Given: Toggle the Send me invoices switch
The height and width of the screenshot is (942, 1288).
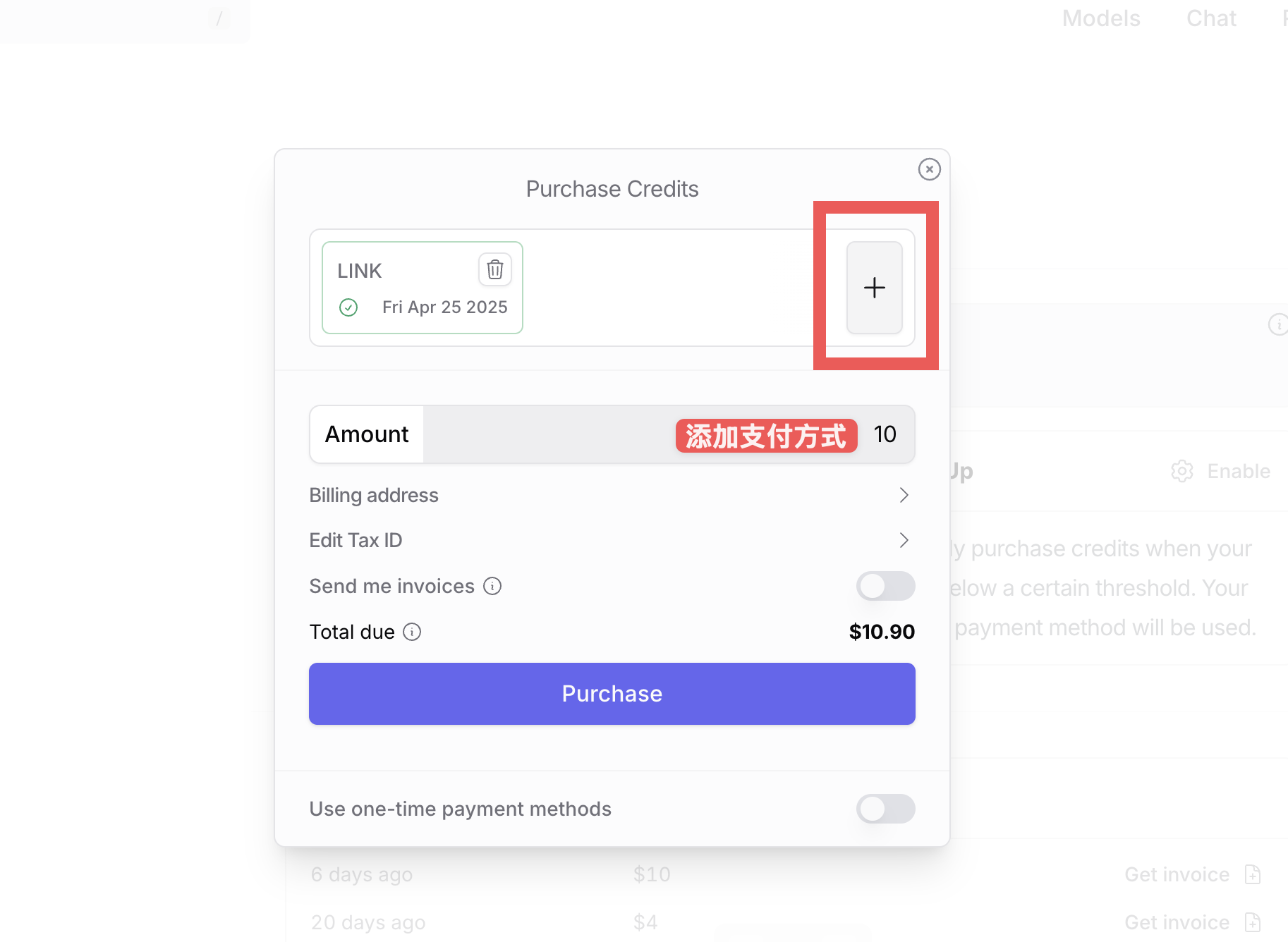Looking at the screenshot, I should click(886, 586).
